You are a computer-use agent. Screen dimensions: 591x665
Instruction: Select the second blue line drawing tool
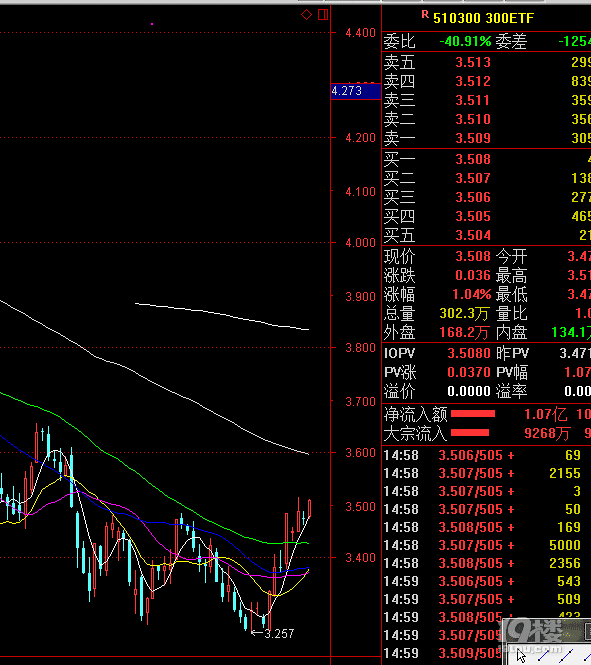pos(566,656)
